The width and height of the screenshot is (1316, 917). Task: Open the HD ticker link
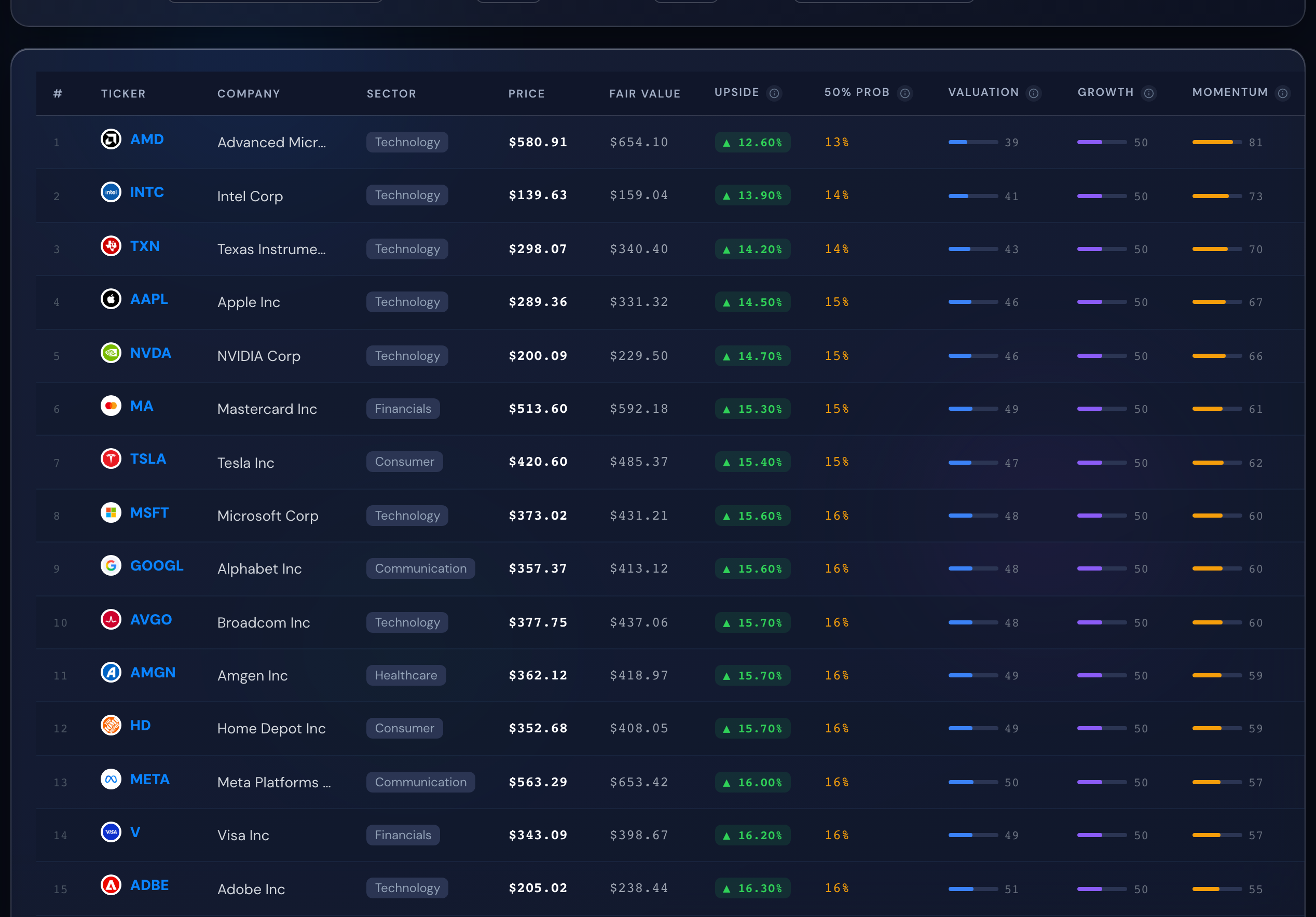click(x=141, y=725)
